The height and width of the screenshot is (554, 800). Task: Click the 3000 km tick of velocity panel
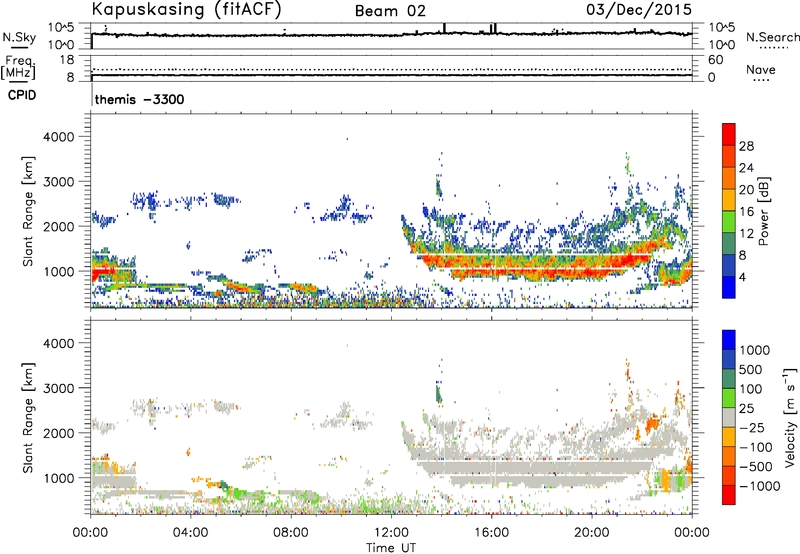pyautogui.click(x=58, y=388)
